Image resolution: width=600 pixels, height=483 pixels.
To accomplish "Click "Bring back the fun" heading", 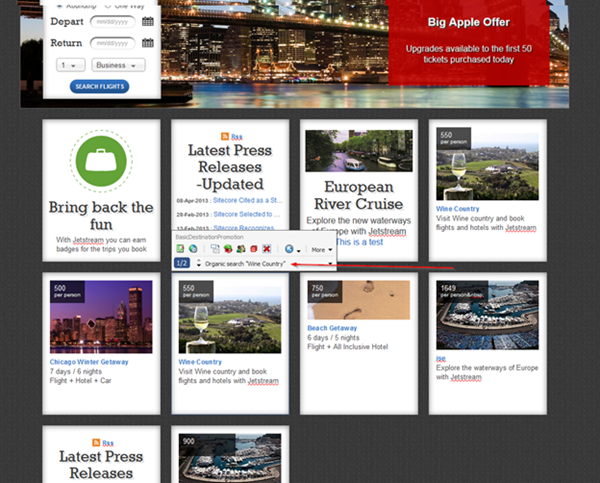I will tap(101, 216).
